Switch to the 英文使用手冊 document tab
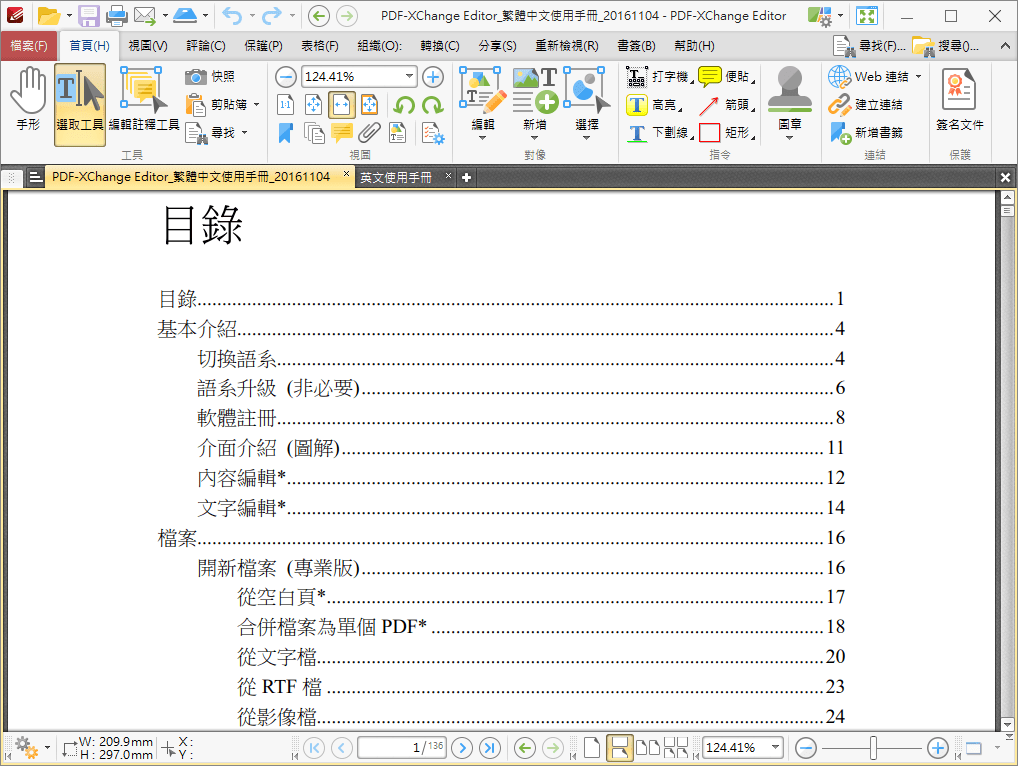 pyautogui.click(x=400, y=176)
